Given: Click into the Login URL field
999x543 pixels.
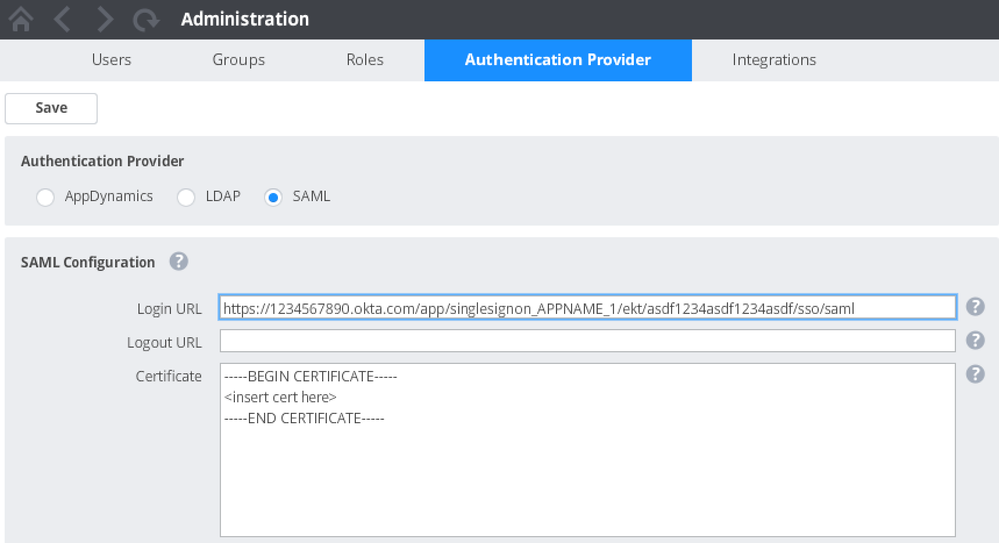Looking at the screenshot, I should tap(587, 308).
